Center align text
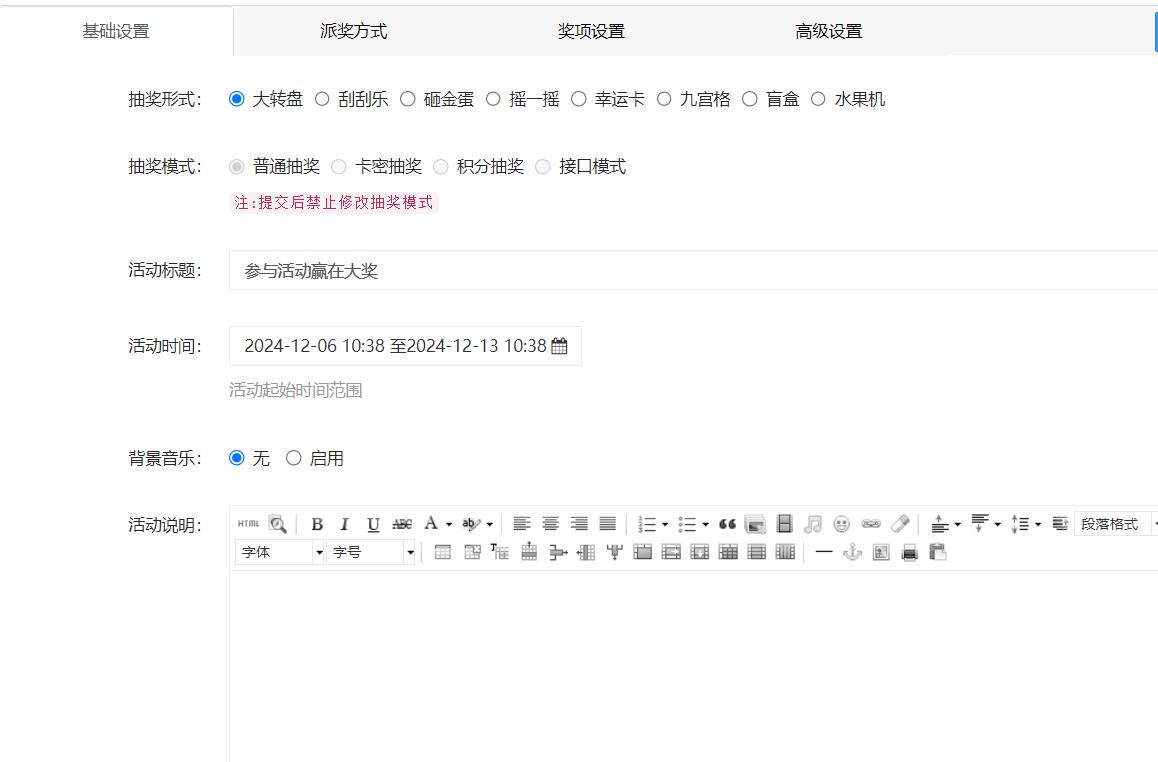This screenshot has width=1158, height=762. [x=550, y=524]
